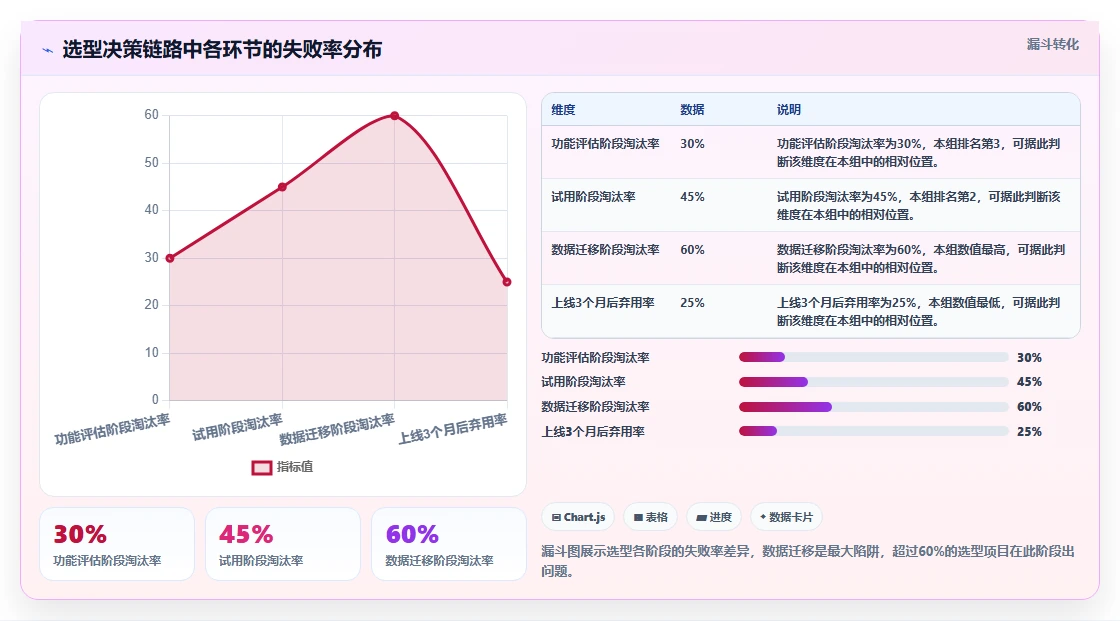Viewport: 1120px width, 621px height.
Task: Click the last chart data point at 25
Action: 507,282
